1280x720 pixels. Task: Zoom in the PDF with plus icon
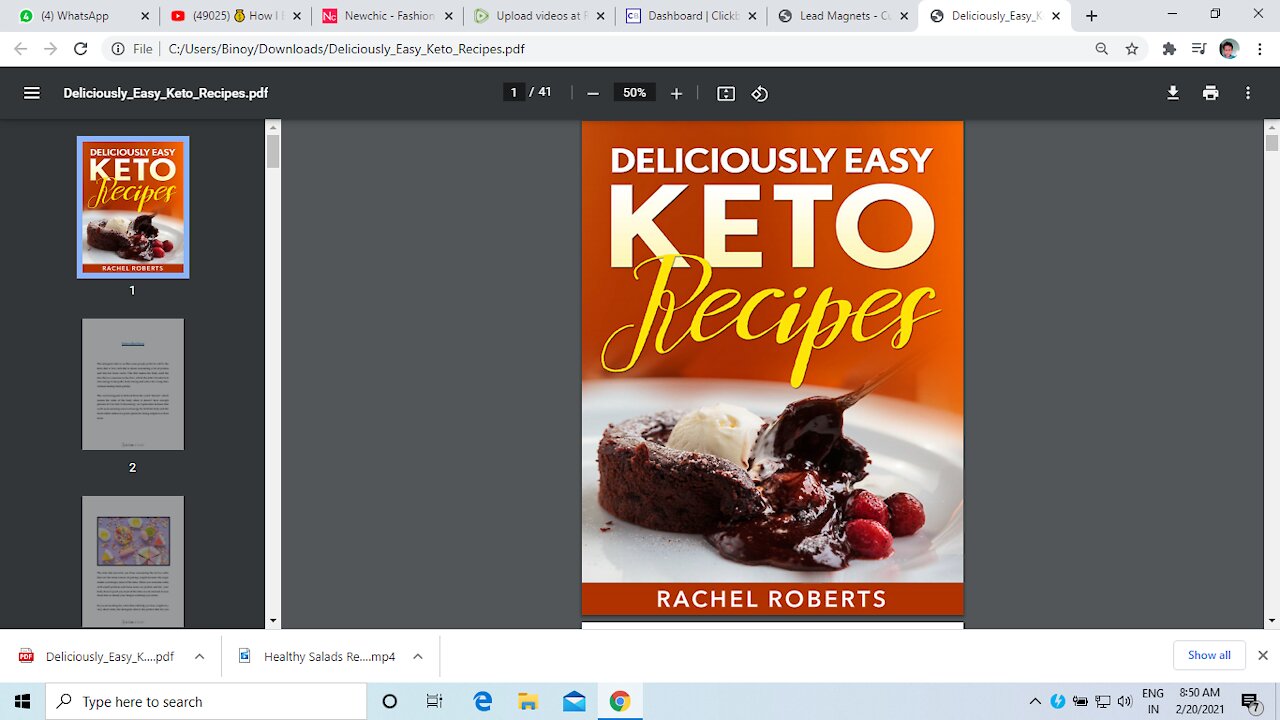[676, 93]
